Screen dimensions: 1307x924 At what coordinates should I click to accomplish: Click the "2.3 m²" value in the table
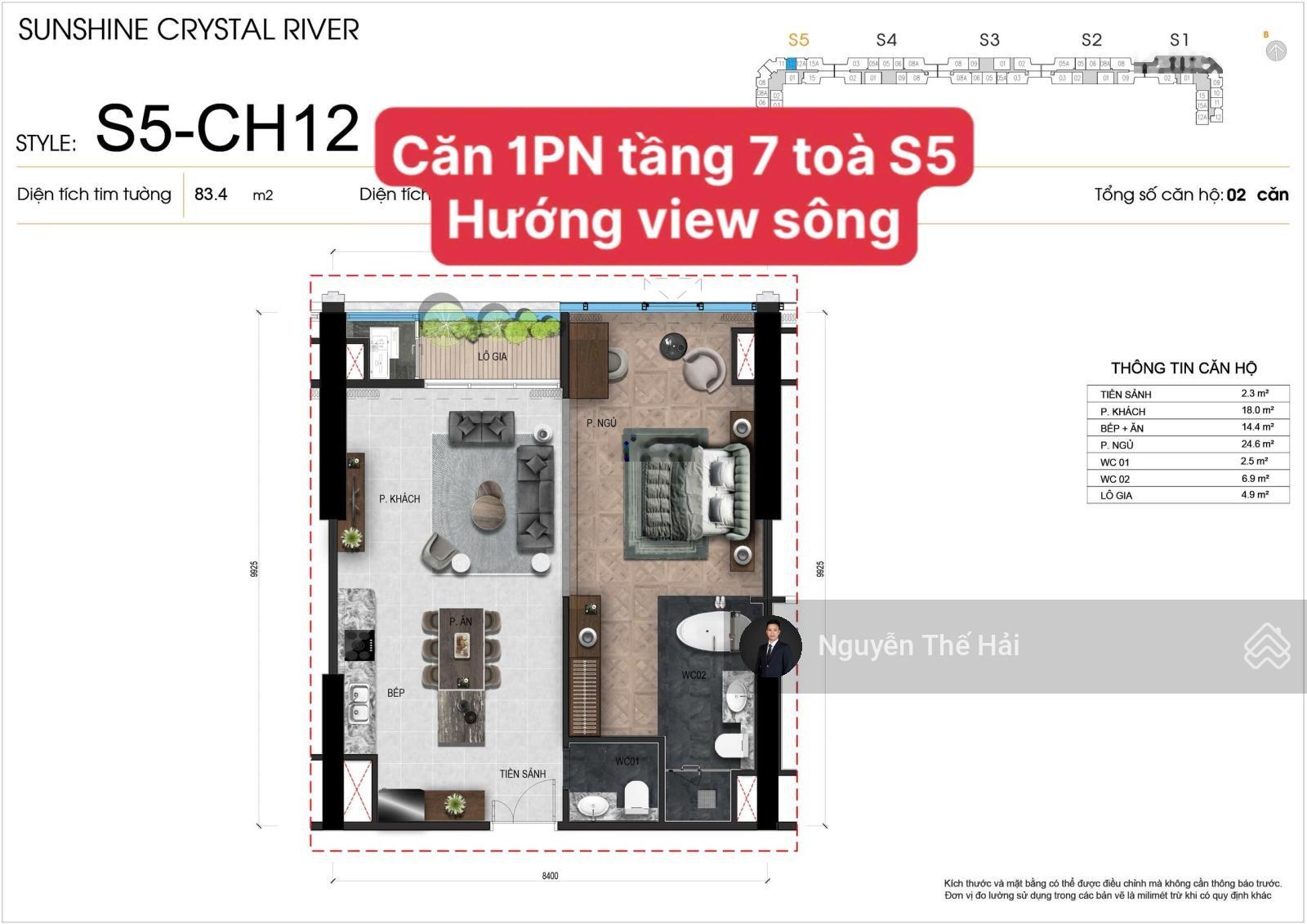(x=1255, y=393)
